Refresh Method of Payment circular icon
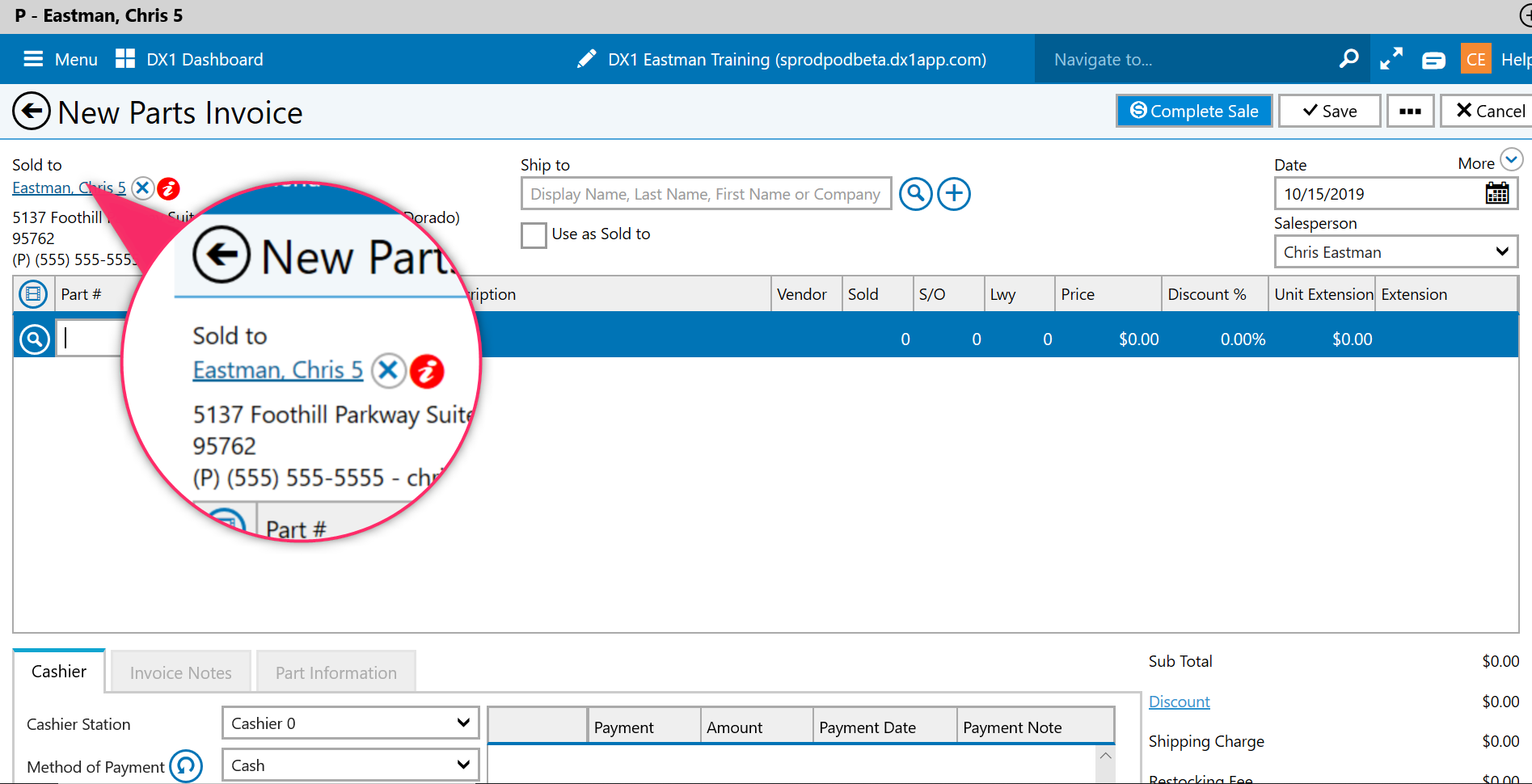Image resolution: width=1532 pixels, height=784 pixels. pyautogui.click(x=186, y=766)
